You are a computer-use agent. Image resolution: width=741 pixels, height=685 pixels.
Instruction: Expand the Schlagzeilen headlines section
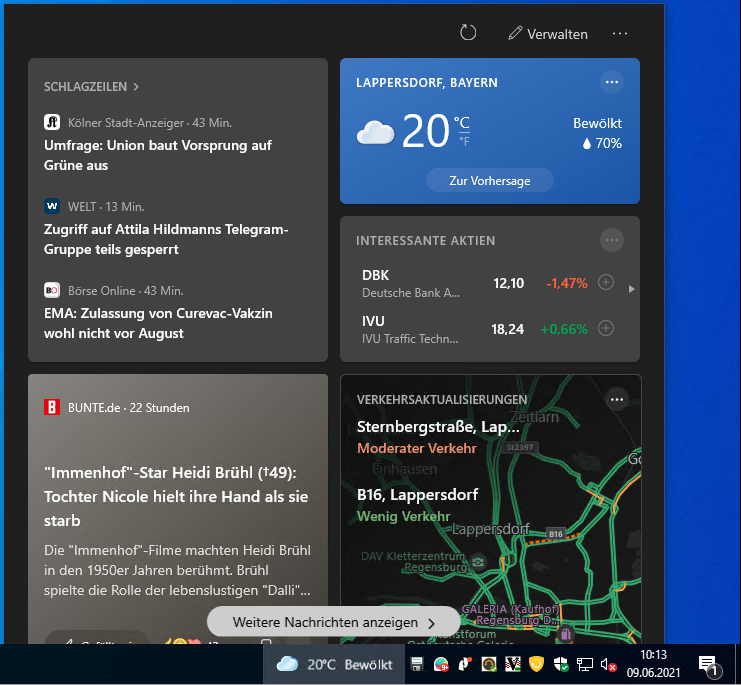[91, 87]
